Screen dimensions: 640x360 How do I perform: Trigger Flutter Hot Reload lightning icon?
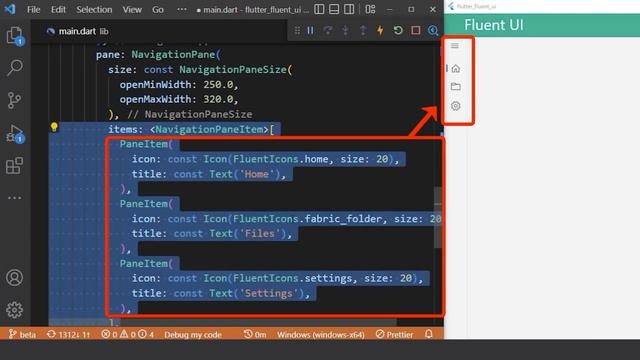[380, 31]
